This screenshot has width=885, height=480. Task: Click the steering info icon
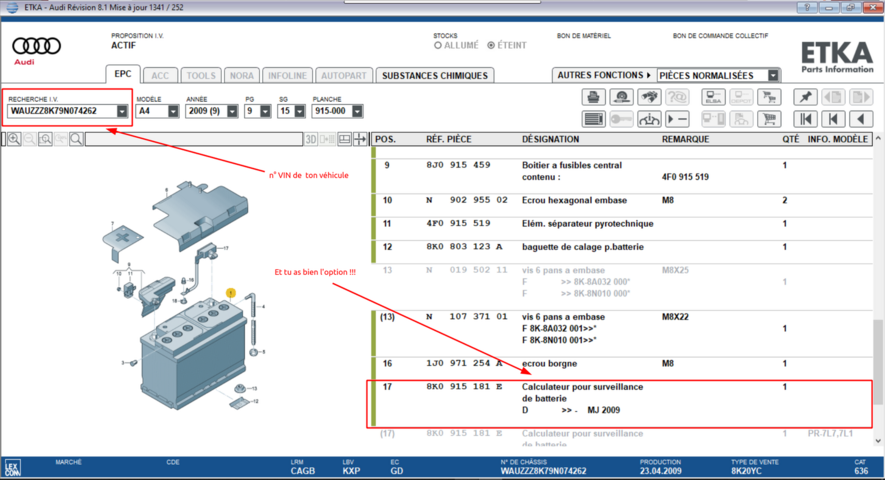[649, 119]
